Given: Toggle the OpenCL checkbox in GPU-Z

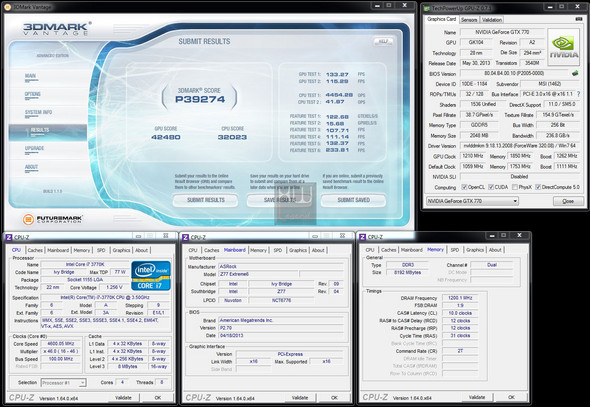Looking at the screenshot, I should point(464,187).
